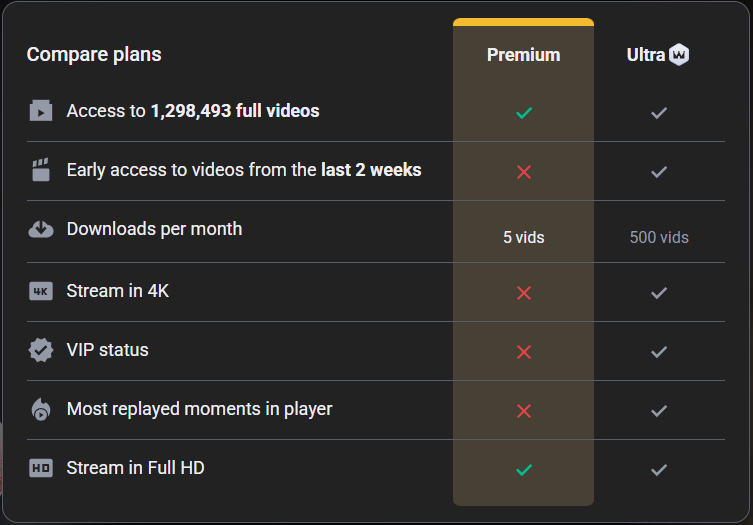Click Ultra checkmark for VIP status
This screenshot has width=753, height=525.
pyautogui.click(x=658, y=352)
